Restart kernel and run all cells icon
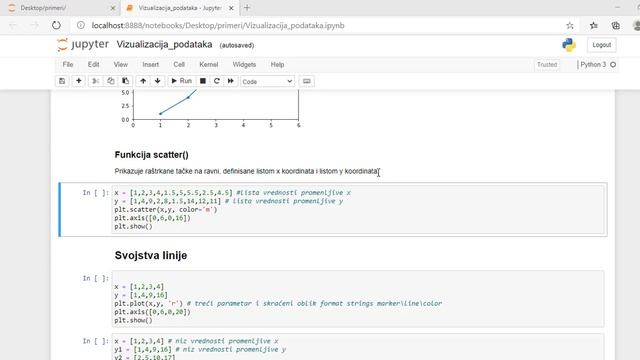 231,81
